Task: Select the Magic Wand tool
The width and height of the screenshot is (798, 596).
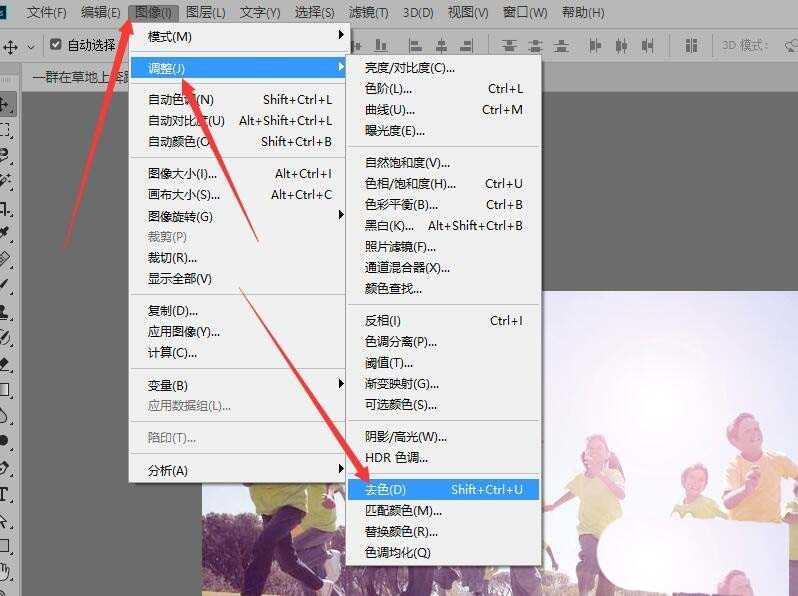Action: click(x=5, y=181)
